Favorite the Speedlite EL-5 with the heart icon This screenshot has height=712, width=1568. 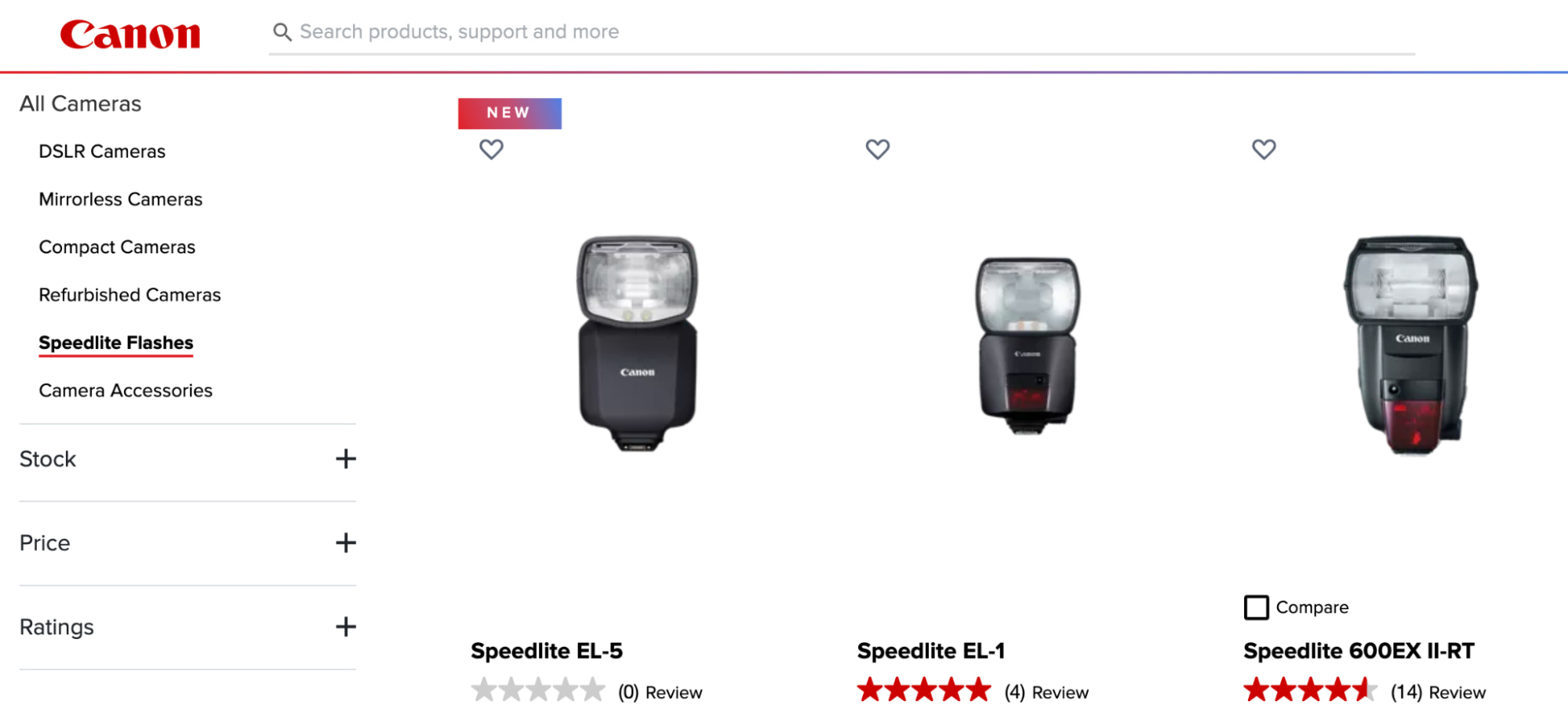coord(491,149)
